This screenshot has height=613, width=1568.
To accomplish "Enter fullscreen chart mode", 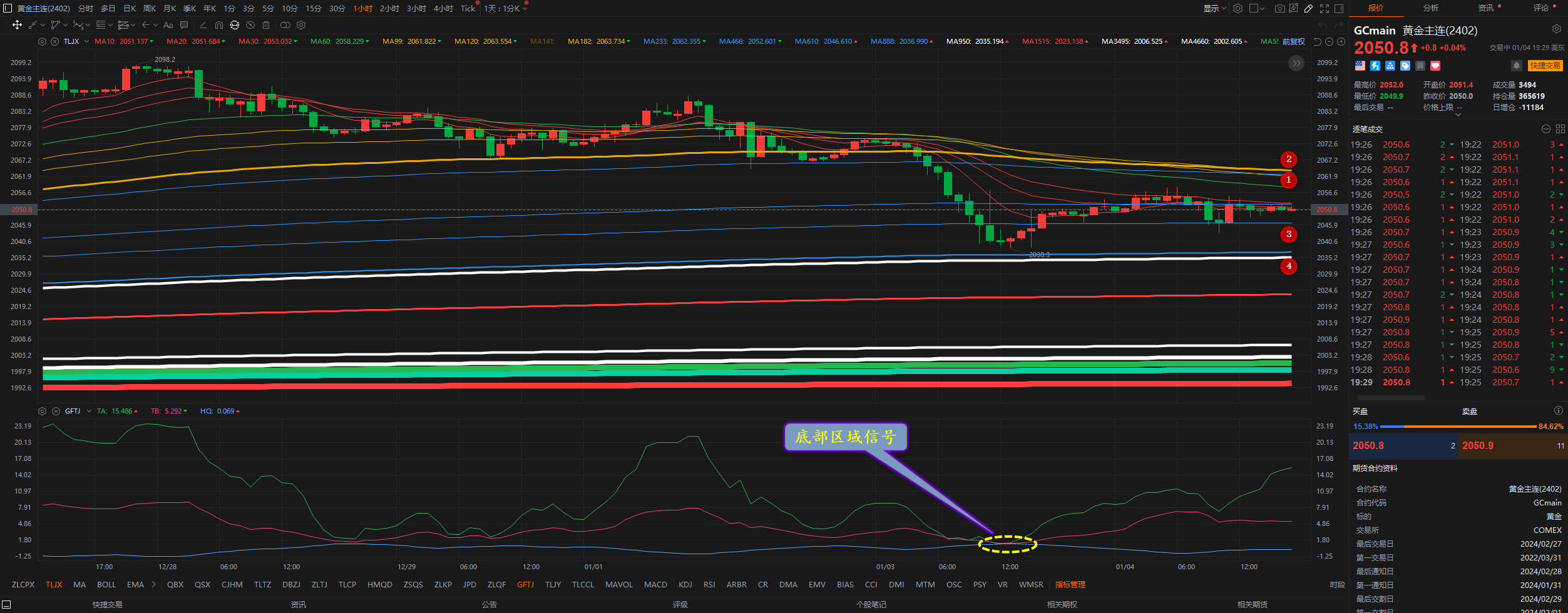I will pos(1325,8).
